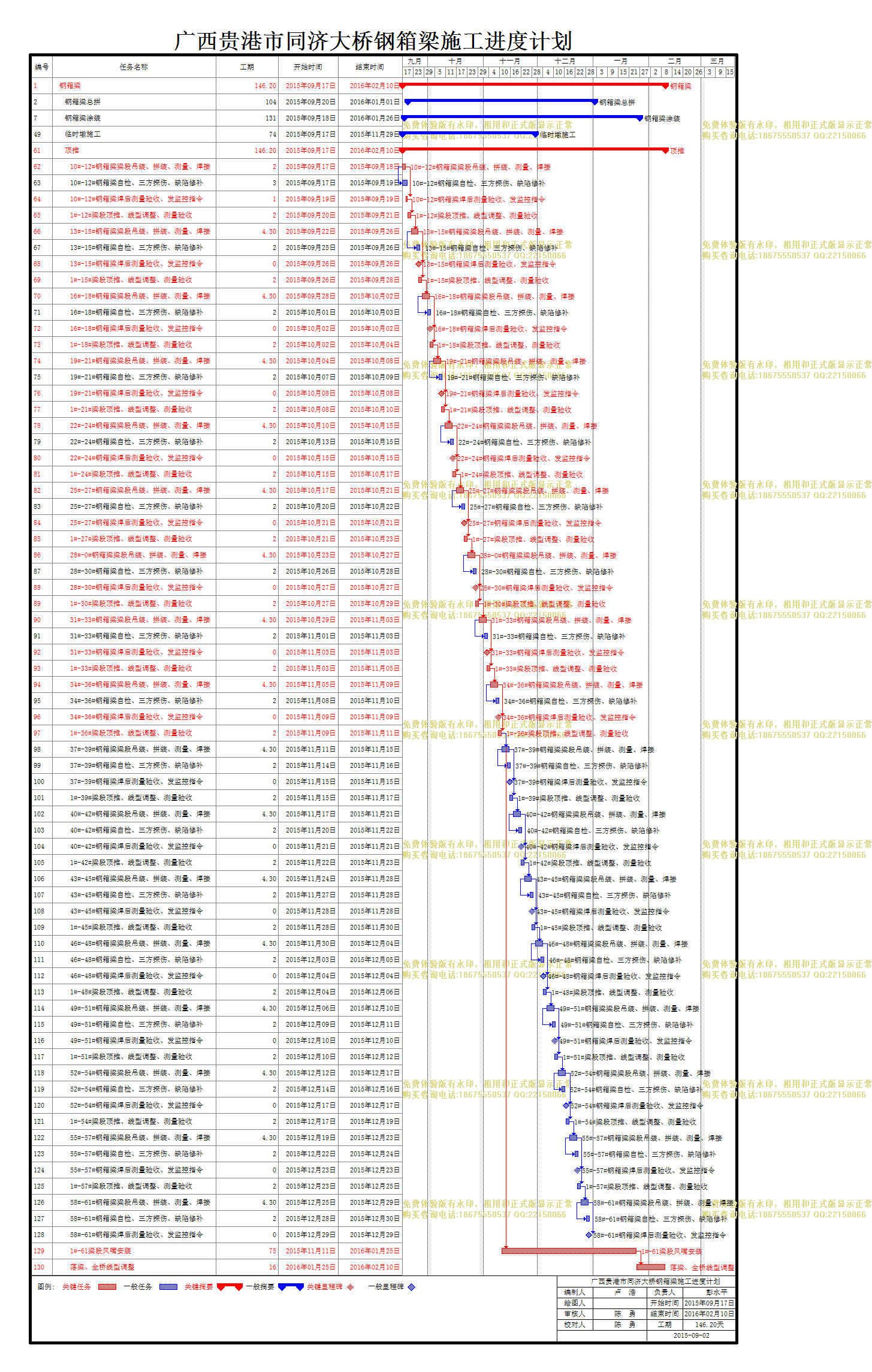The width and height of the screenshot is (872, 1372).
Task: Select blue milestone diamond for 52#-54#钢箱梁焊后测量验收
Action: click(x=566, y=1105)
